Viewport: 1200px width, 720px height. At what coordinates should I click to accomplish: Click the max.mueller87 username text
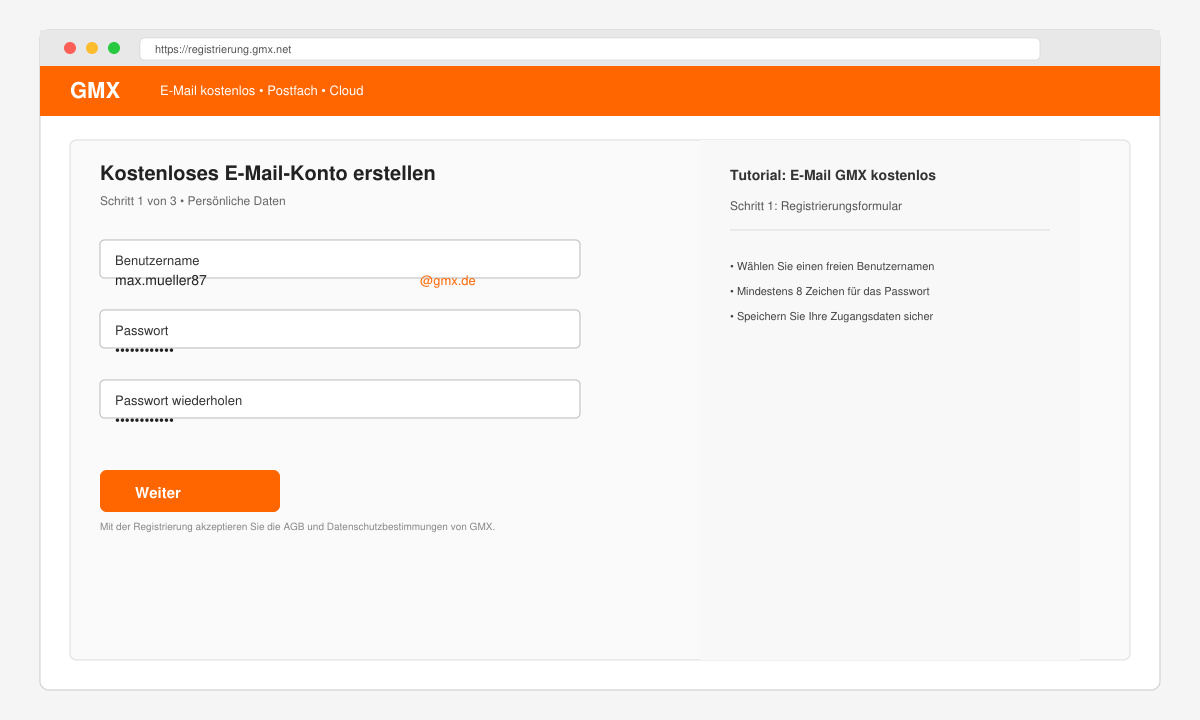pos(161,281)
